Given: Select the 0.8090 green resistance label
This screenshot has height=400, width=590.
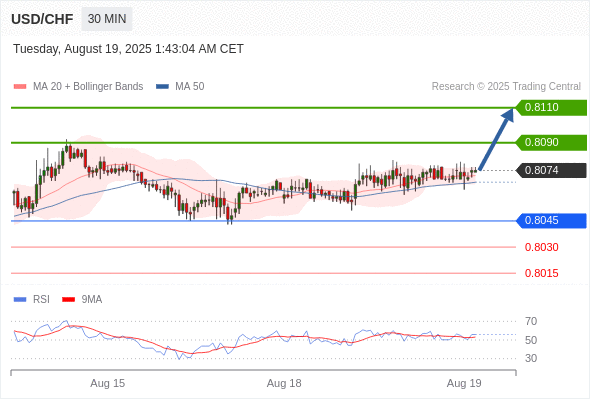Looking at the screenshot, I should [x=551, y=143].
